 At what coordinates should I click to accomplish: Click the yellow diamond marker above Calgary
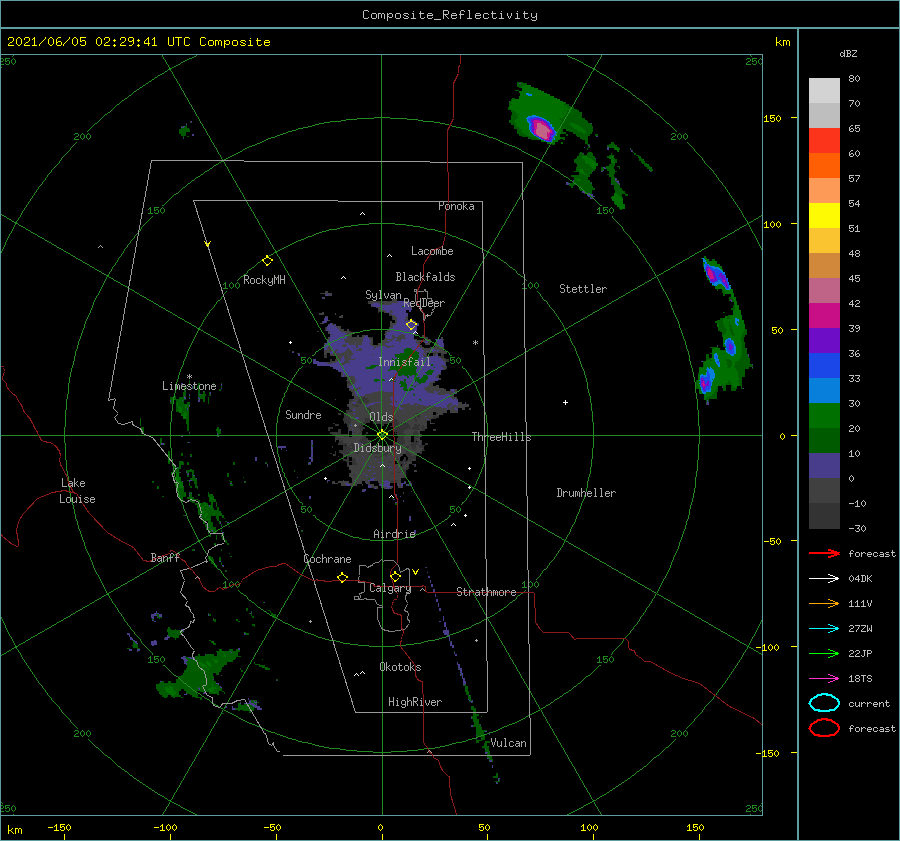(x=395, y=576)
